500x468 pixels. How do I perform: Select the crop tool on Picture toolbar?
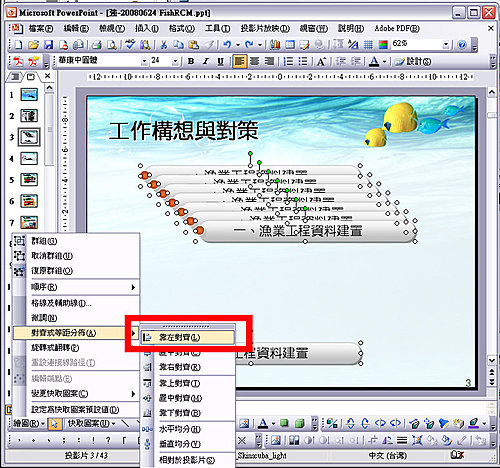pyautogui.click(x=373, y=441)
